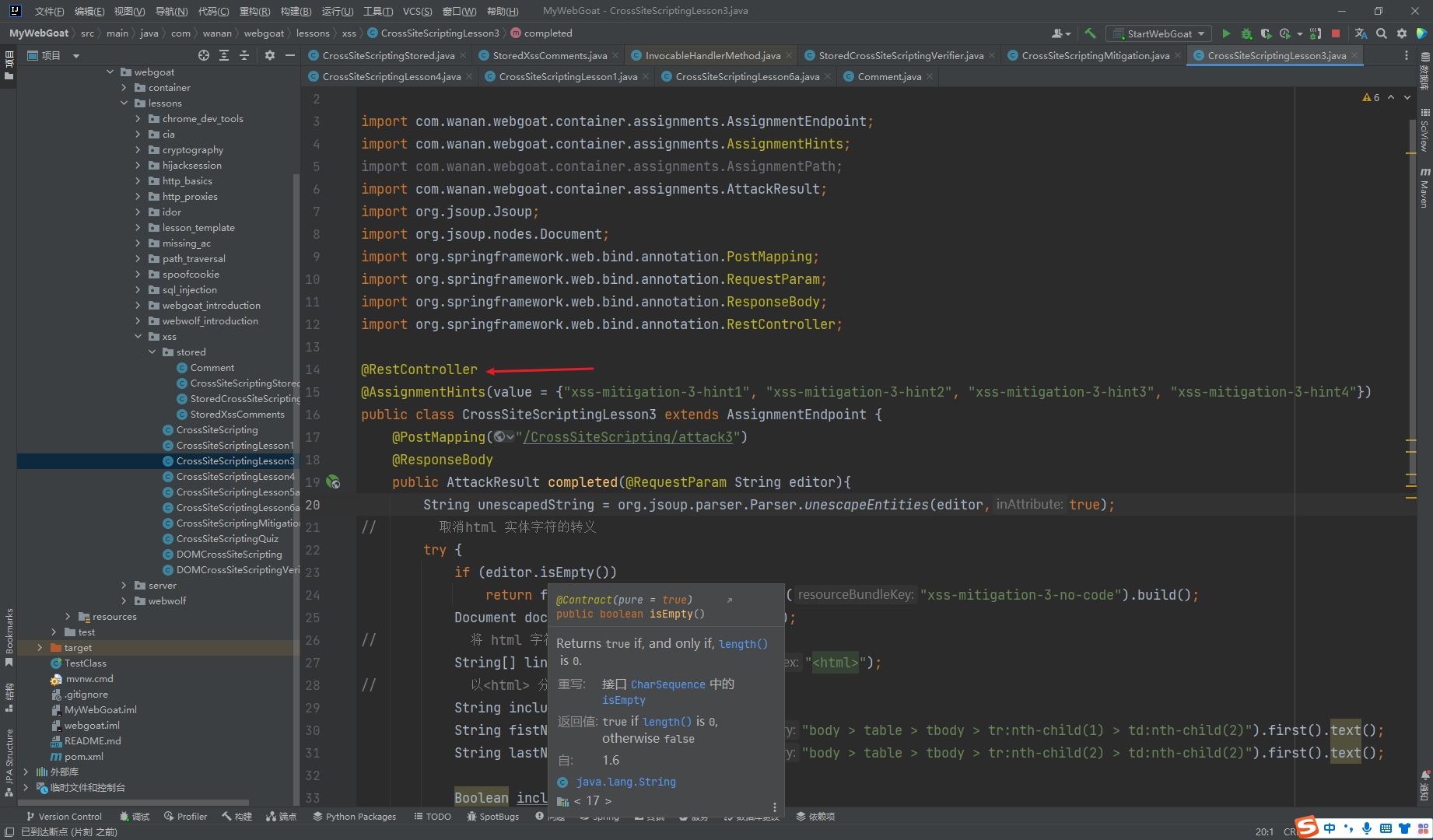Click the locate-file target icon in project panel
Image resolution: width=1433 pixels, height=840 pixels.
coord(204,55)
